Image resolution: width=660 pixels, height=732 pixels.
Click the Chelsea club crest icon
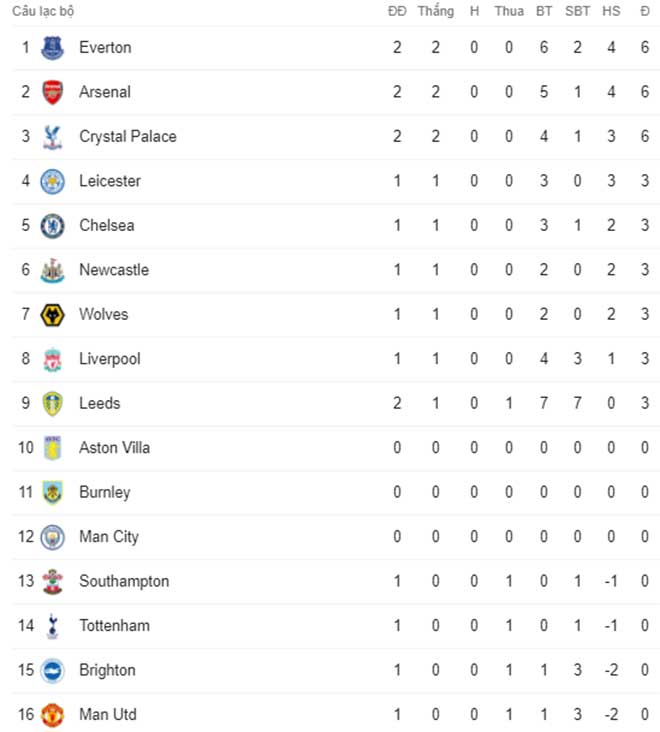(52, 226)
